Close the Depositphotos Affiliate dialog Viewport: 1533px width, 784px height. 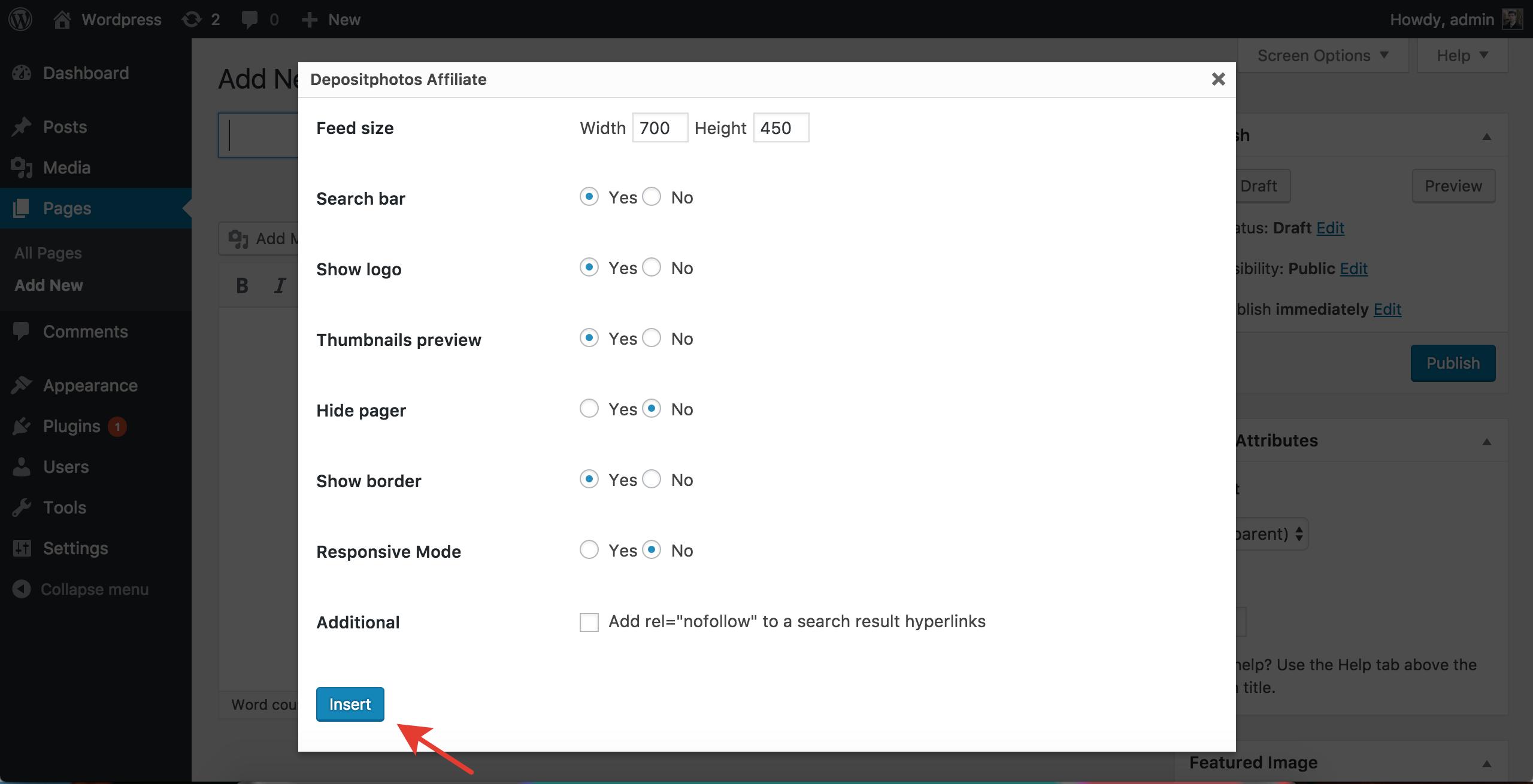pyautogui.click(x=1218, y=79)
